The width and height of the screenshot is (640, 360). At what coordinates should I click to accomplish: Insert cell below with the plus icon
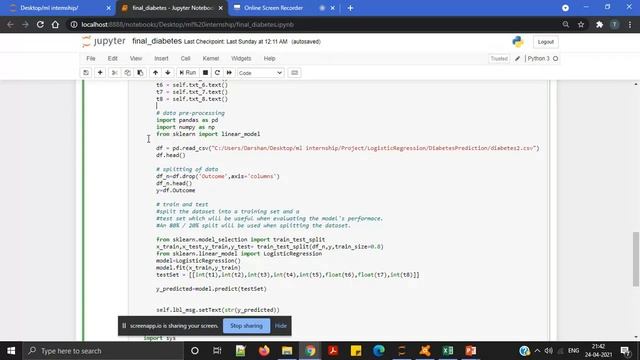click(100, 73)
